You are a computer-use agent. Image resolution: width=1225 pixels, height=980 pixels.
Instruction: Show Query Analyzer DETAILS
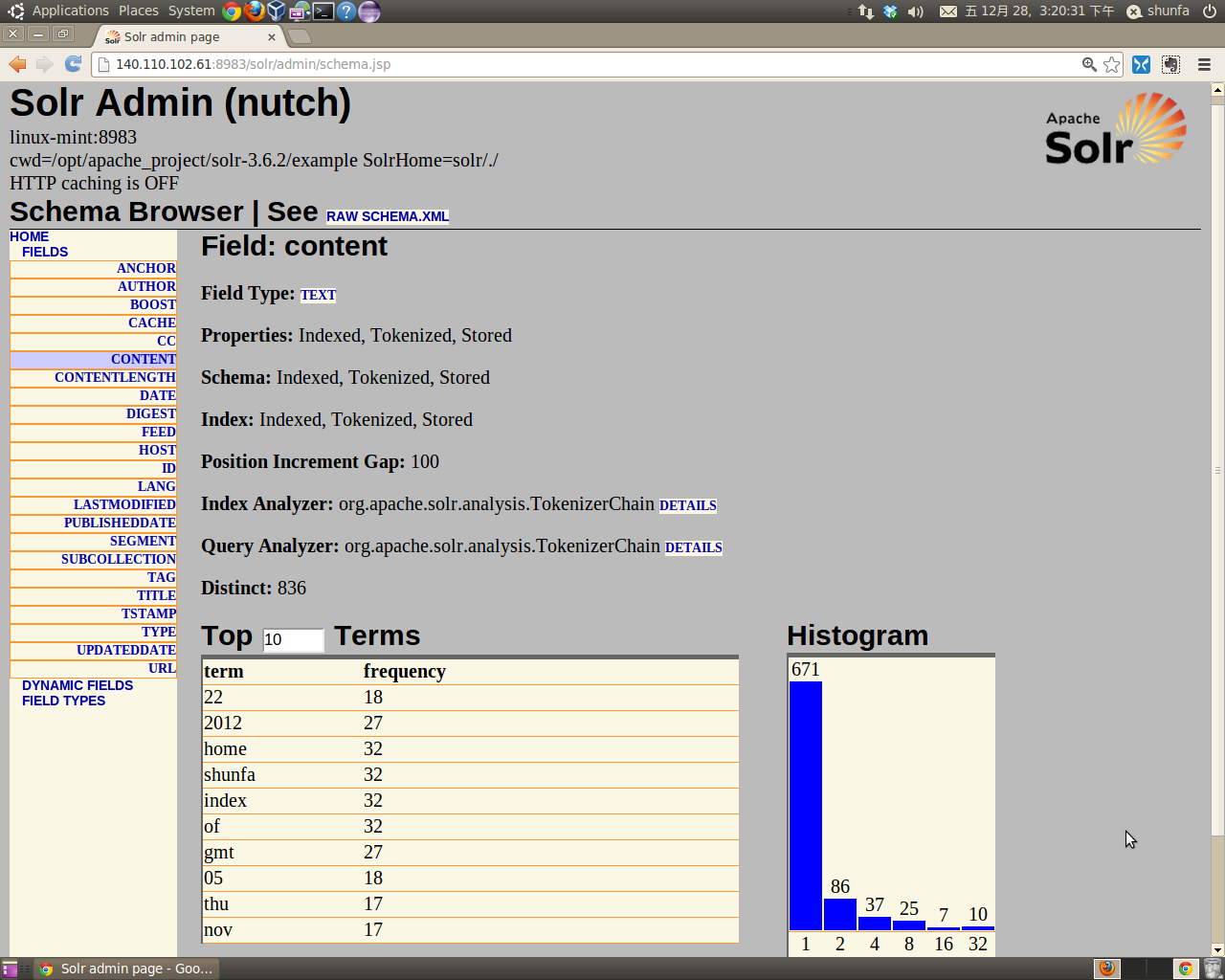(x=693, y=547)
